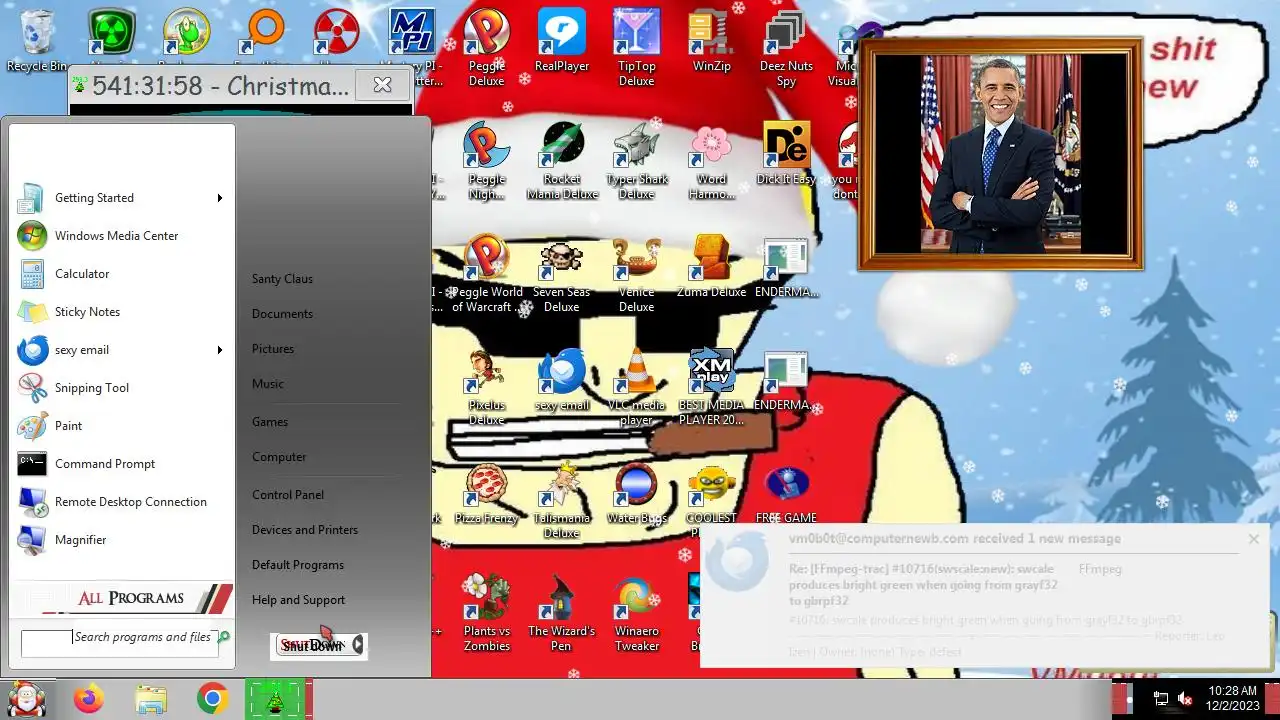The width and height of the screenshot is (1280, 720).
Task: Launch Peggle World of Warcraft desktop shortcut
Action: [x=487, y=274]
